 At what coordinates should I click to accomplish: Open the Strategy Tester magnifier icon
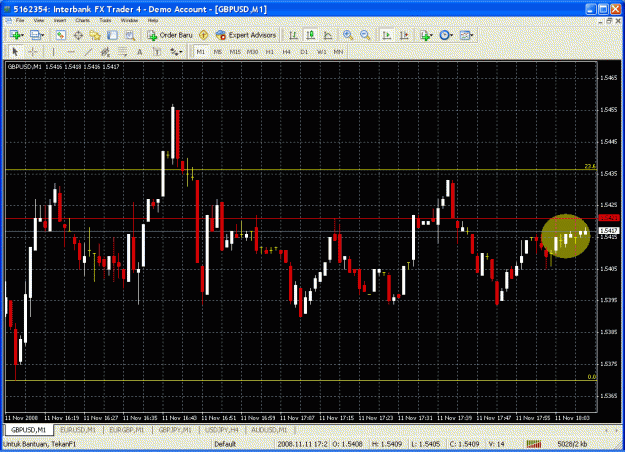pos(130,35)
